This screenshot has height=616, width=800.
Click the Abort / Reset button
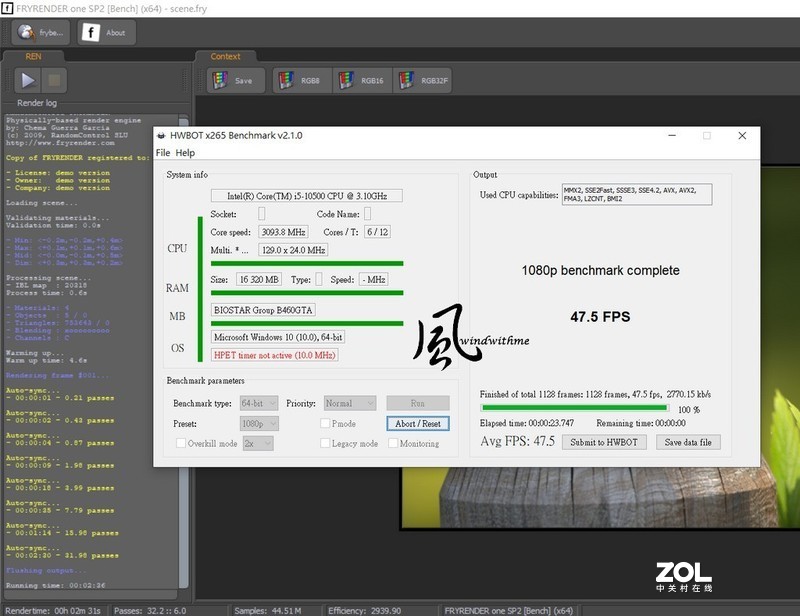pyautogui.click(x=417, y=423)
